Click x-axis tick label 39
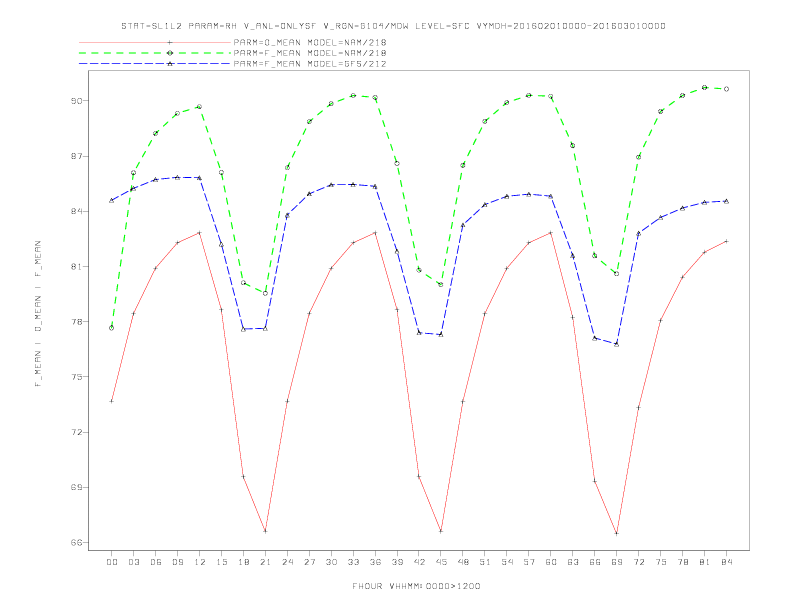 pos(397,562)
